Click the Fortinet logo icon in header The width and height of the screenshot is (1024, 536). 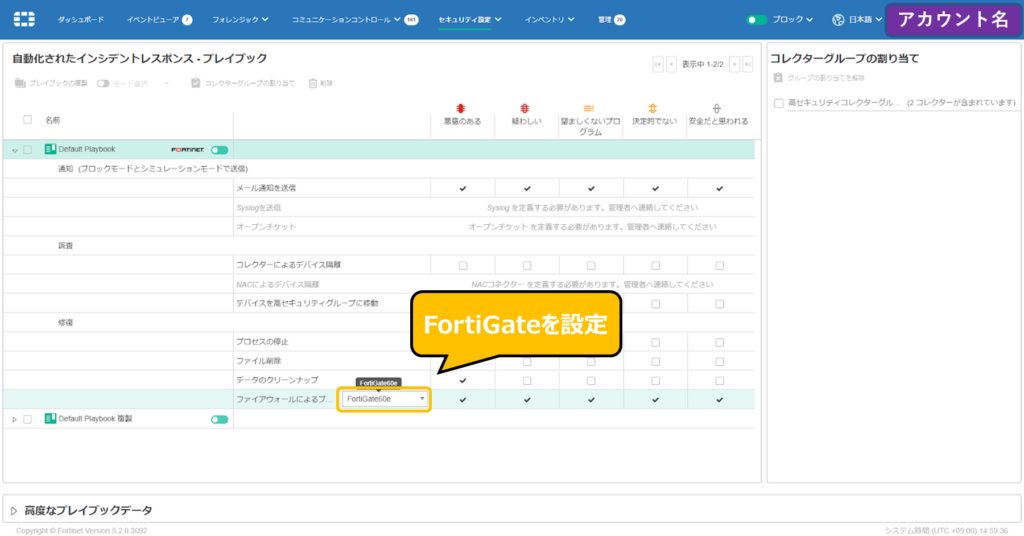tap(24, 20)
